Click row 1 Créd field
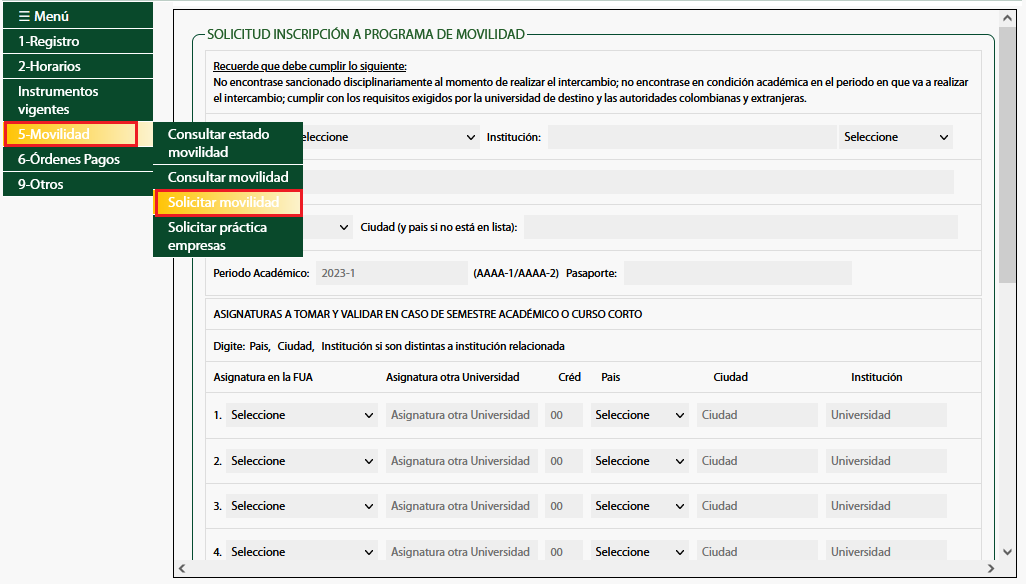The height and width of the screenshot is (584, 1026). [564, 415]
